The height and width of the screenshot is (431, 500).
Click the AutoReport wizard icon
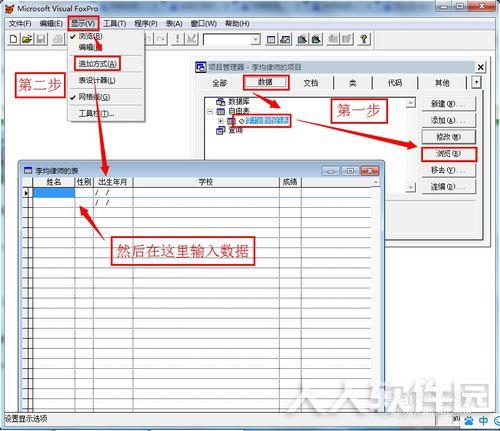coord(347,40)
